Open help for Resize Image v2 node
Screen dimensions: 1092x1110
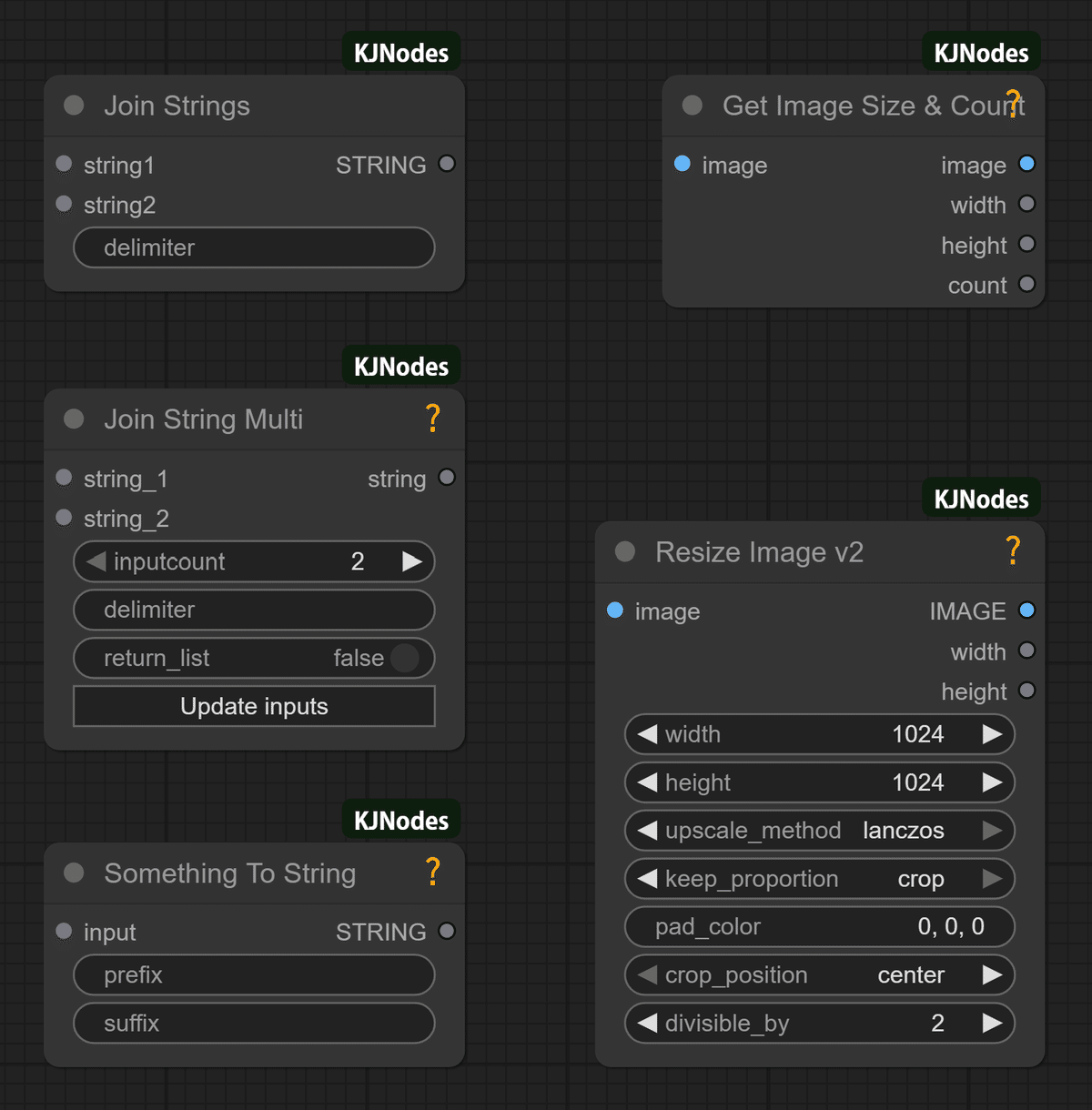click(x=1013, y=550)
